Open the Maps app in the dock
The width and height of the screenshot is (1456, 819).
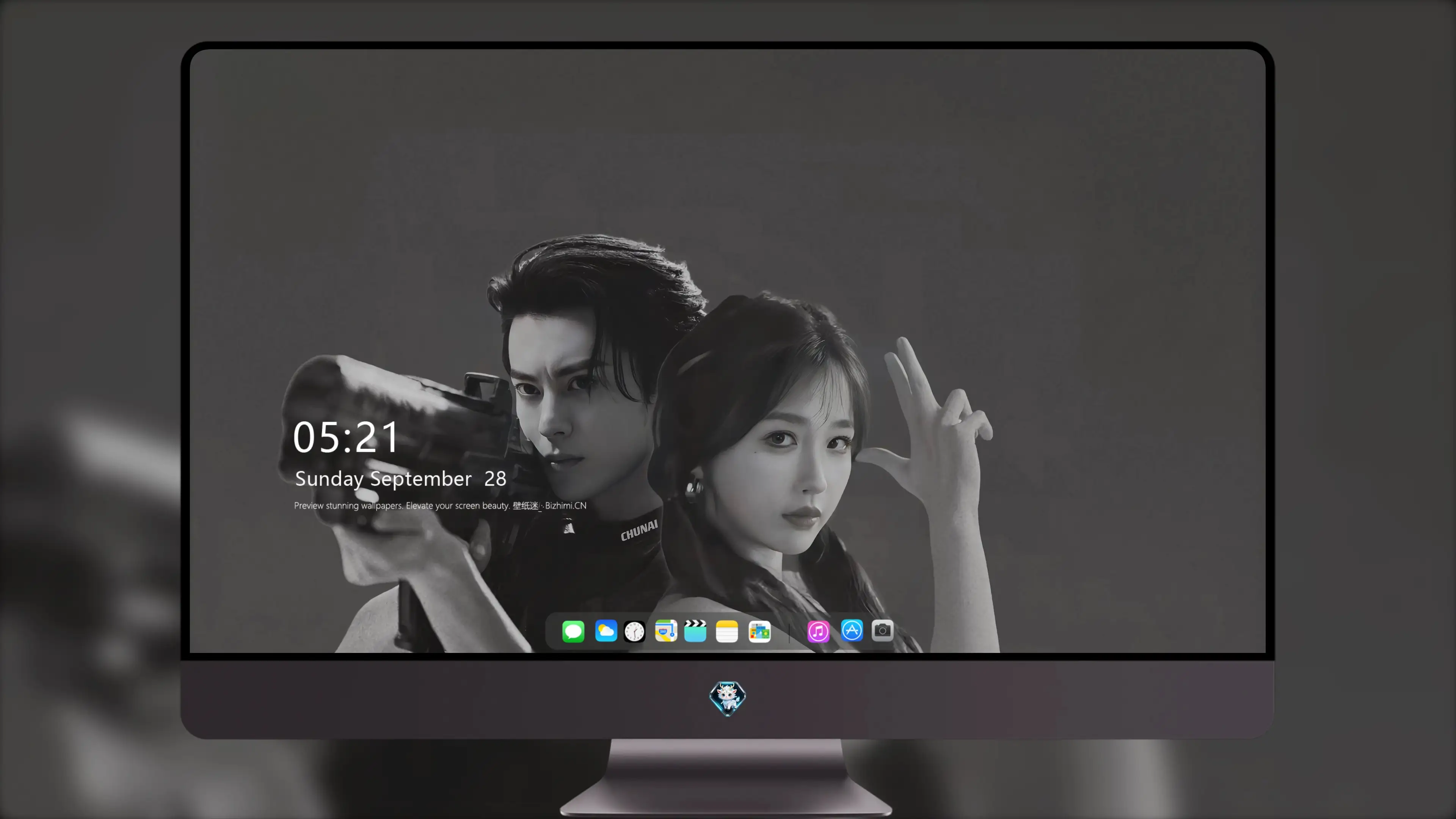point(666,631)
